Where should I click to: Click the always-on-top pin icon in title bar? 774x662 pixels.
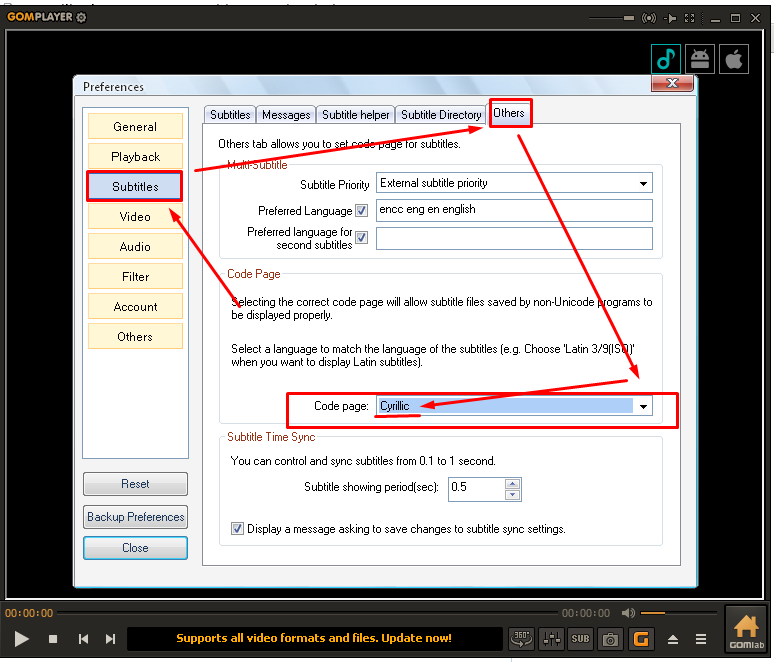click(x=670, y=18)
